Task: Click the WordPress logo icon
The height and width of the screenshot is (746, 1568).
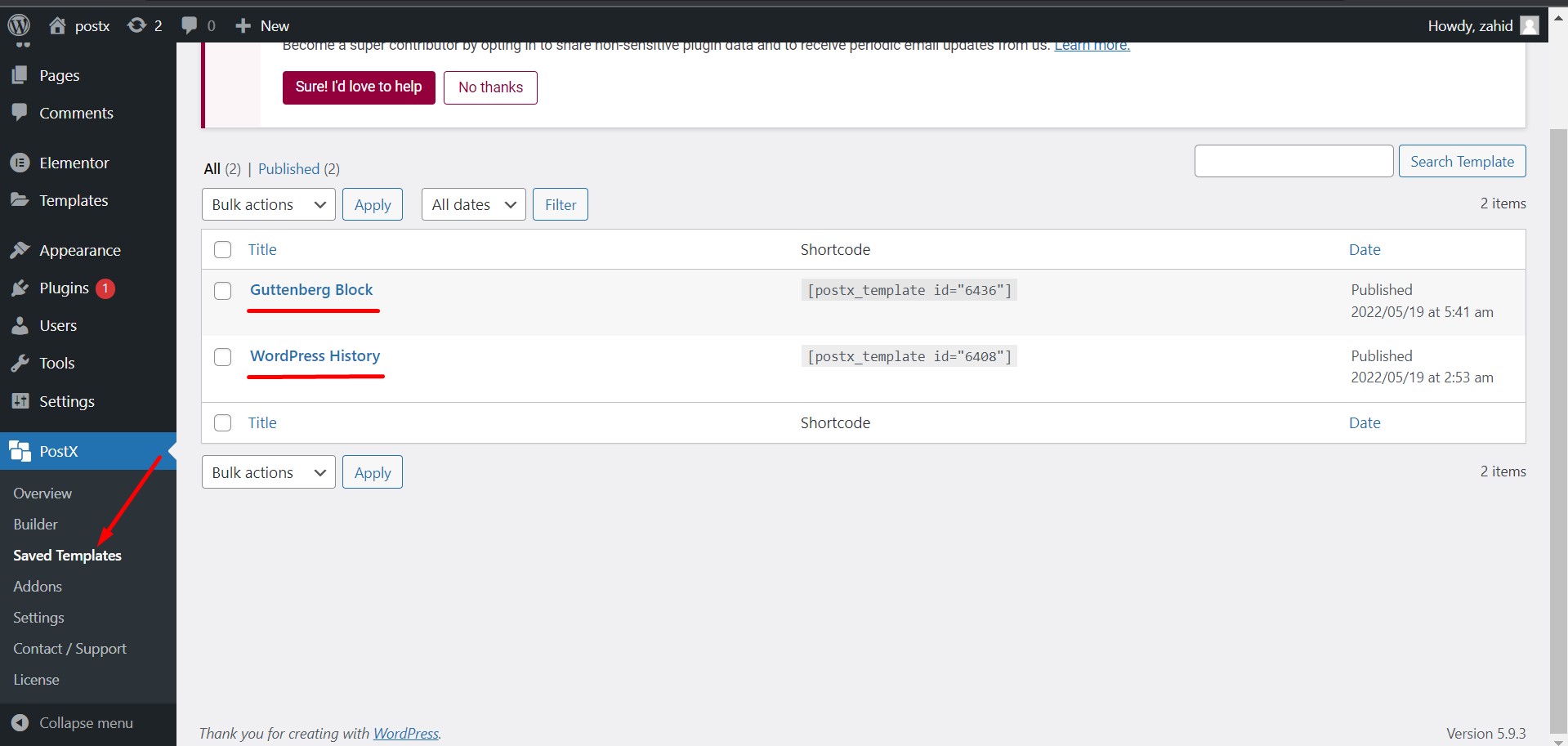Action: 19,25
